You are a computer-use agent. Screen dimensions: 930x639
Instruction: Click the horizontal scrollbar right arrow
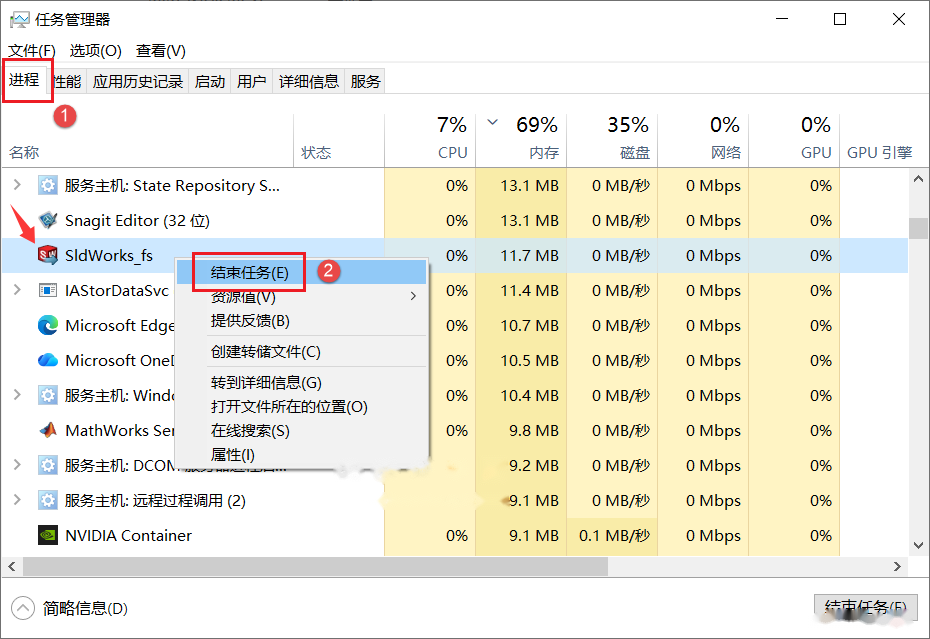[x=897, y=567]
